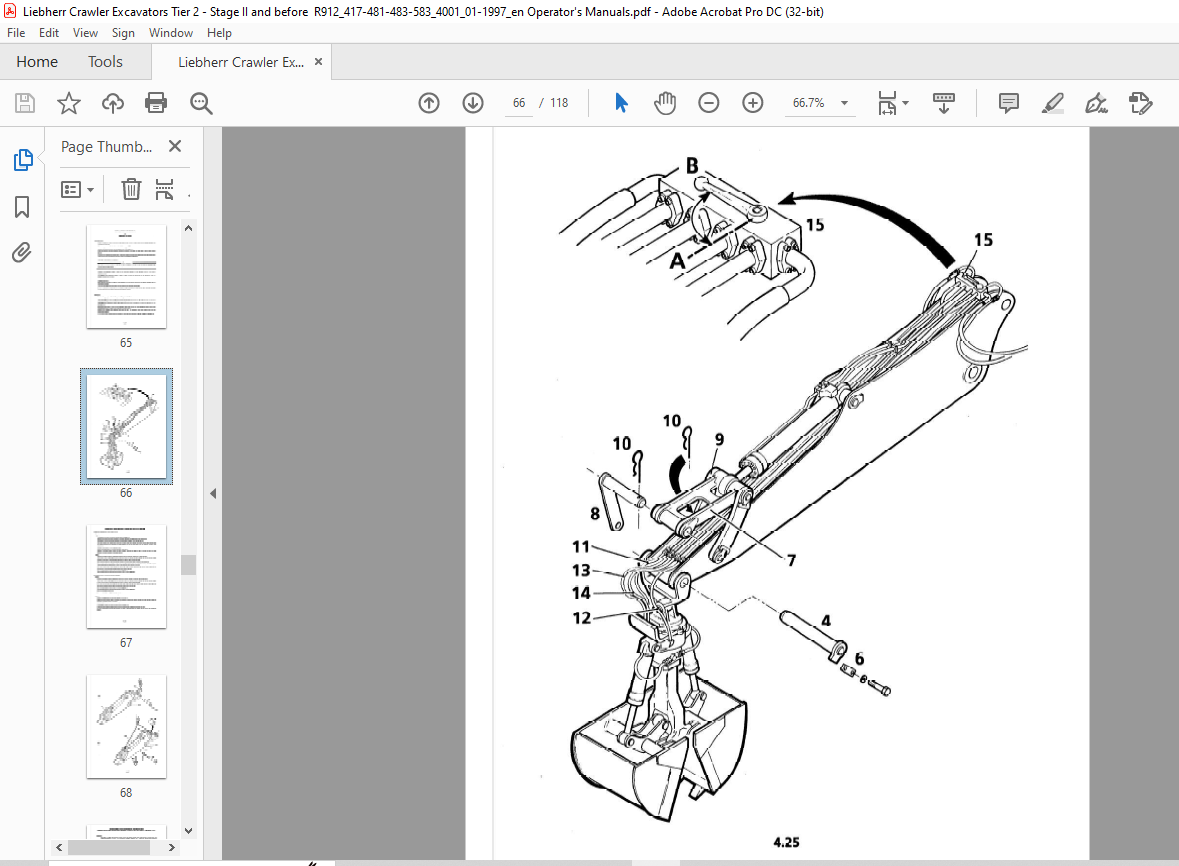Open the zoom level dropdown arrow
1179x866 pixels.
[844, 103]
